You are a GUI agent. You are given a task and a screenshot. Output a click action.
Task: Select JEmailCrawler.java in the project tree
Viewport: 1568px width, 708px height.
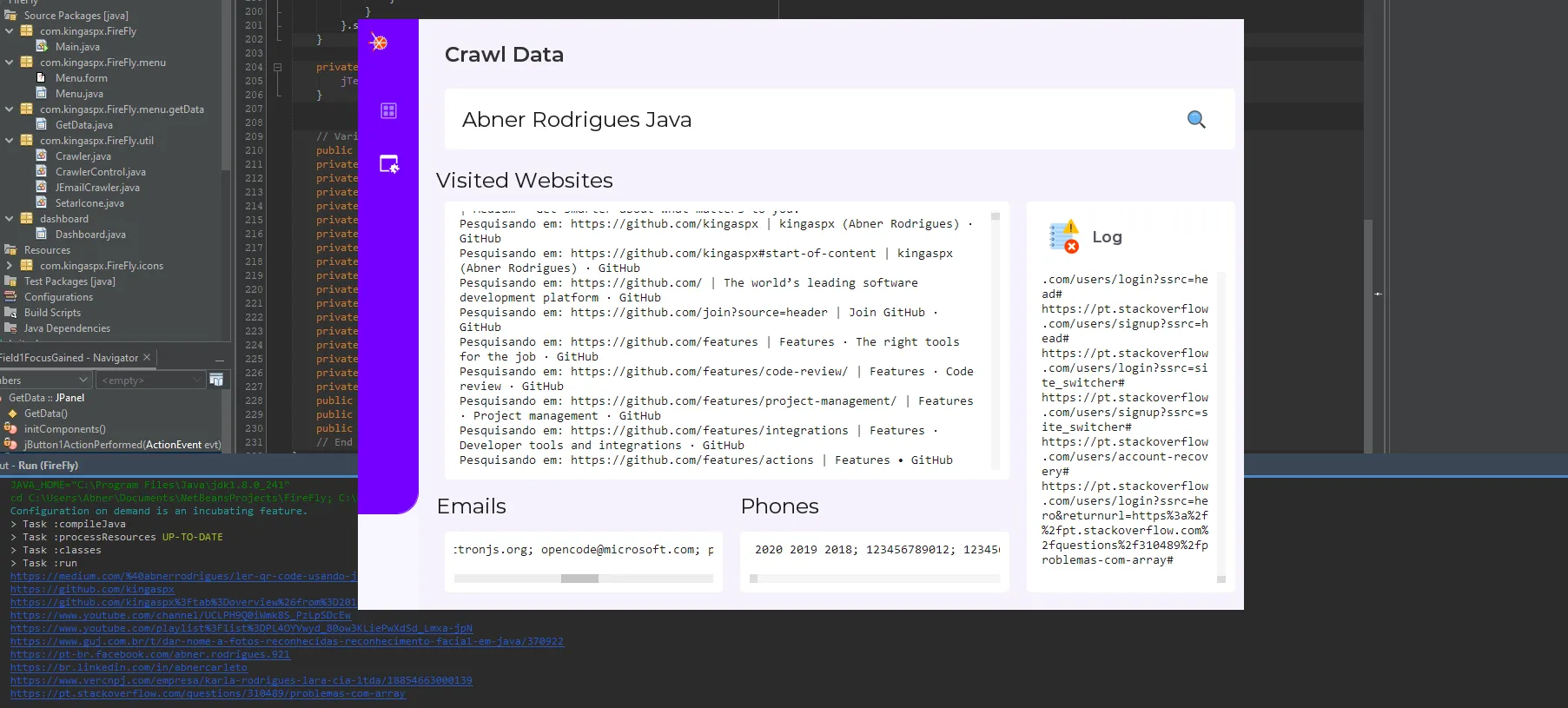click(97, 187)
